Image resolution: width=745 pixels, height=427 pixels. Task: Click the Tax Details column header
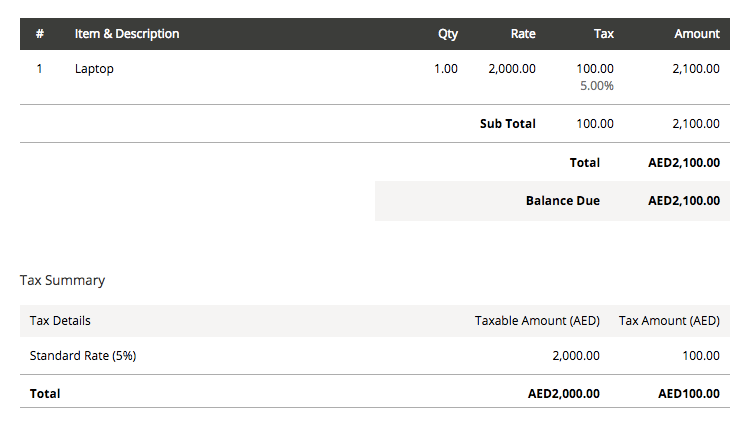point(60,321)
